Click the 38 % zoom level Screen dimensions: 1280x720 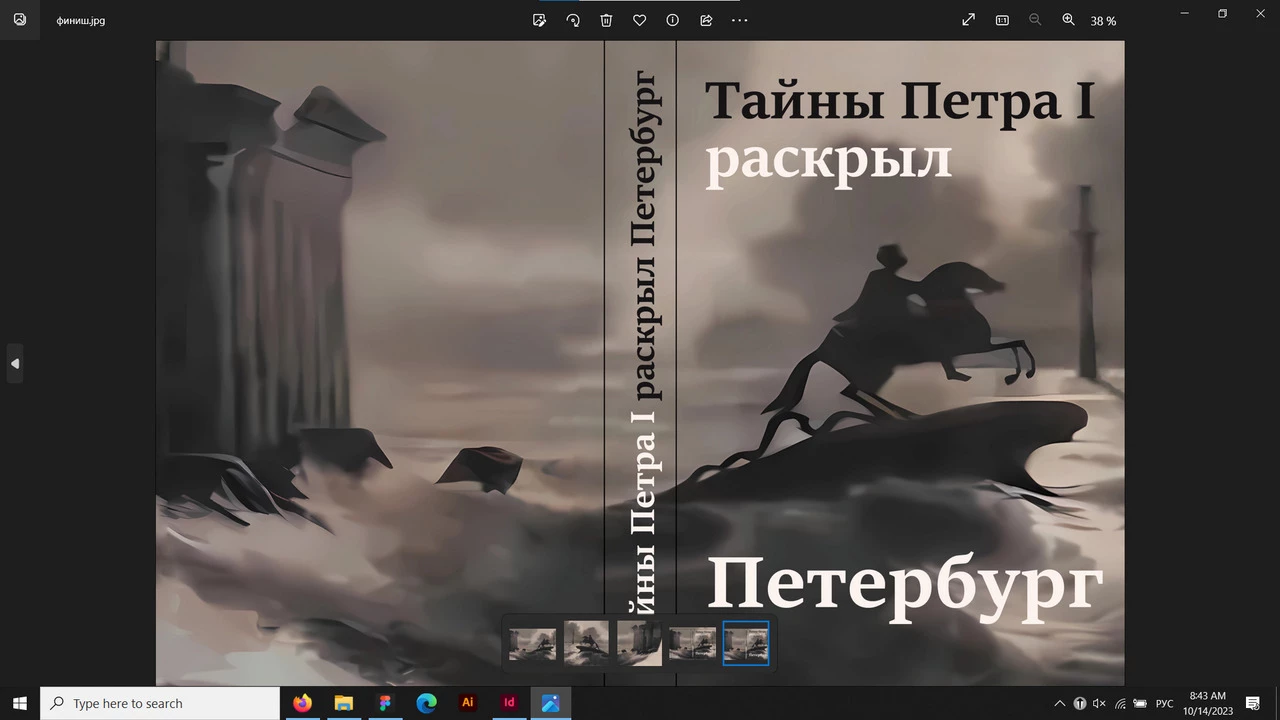(x=1103, y=21)
